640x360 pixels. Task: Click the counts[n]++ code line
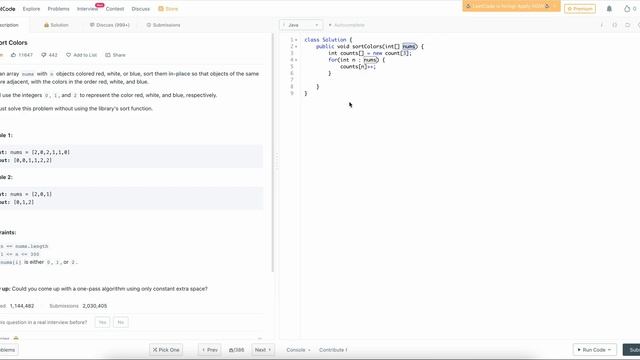coord(358,67)
